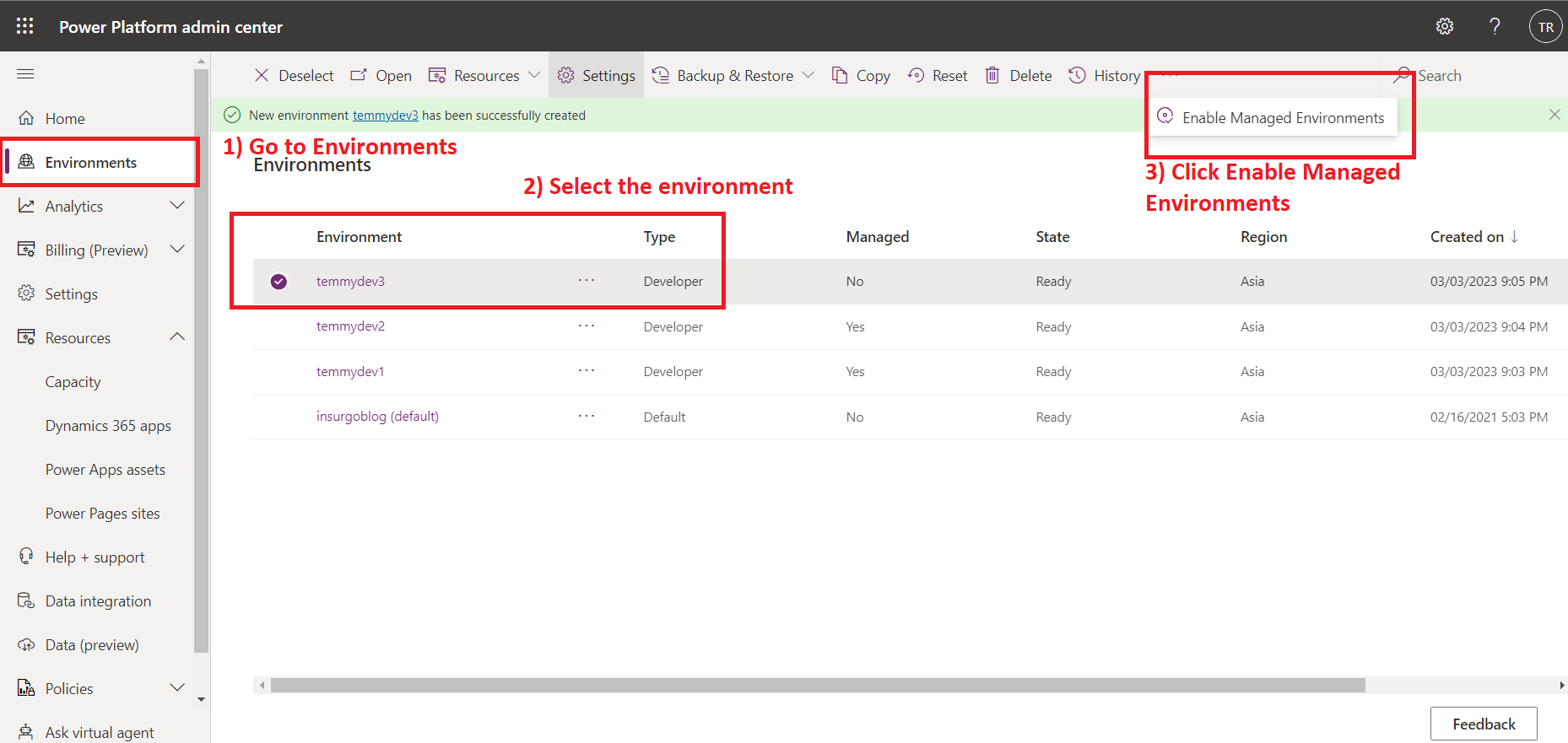This screenshot has height=743, width=1568.
Task: Collapse the Resources section chevron
Action: tap(177, 337)
